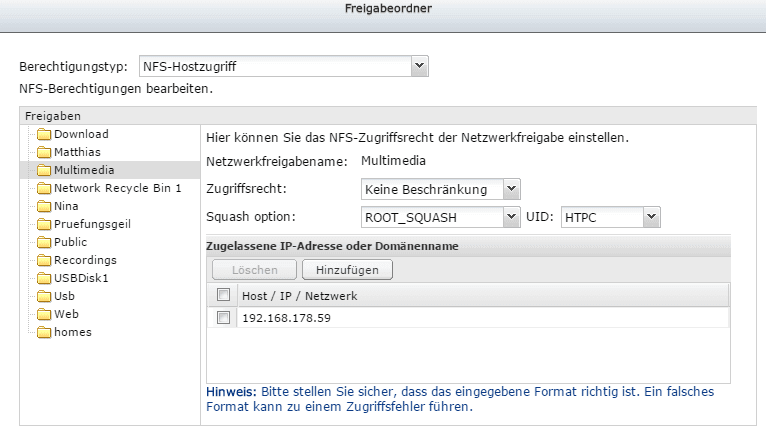Click the Network Recycle Bin 1 folder icon

[44, 188]
